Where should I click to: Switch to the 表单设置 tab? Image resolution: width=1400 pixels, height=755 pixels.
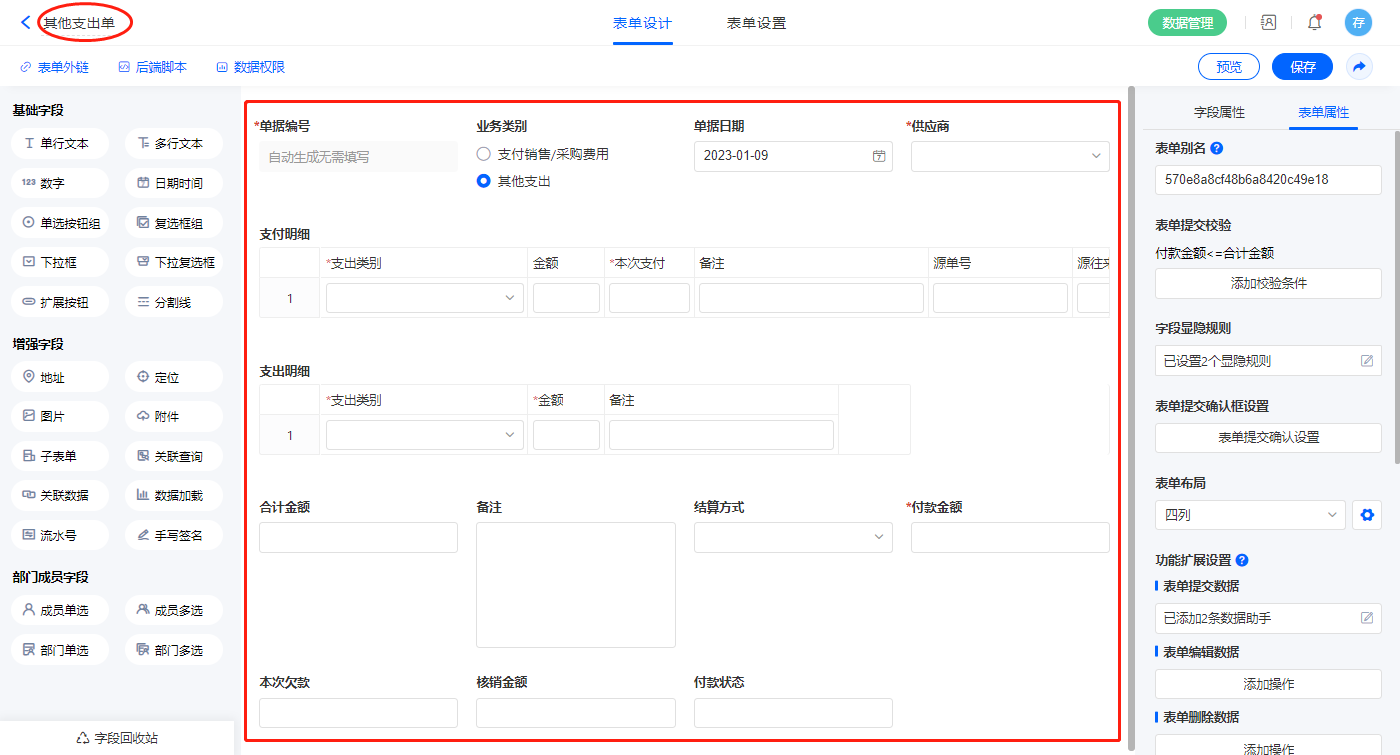pos(756,23)
